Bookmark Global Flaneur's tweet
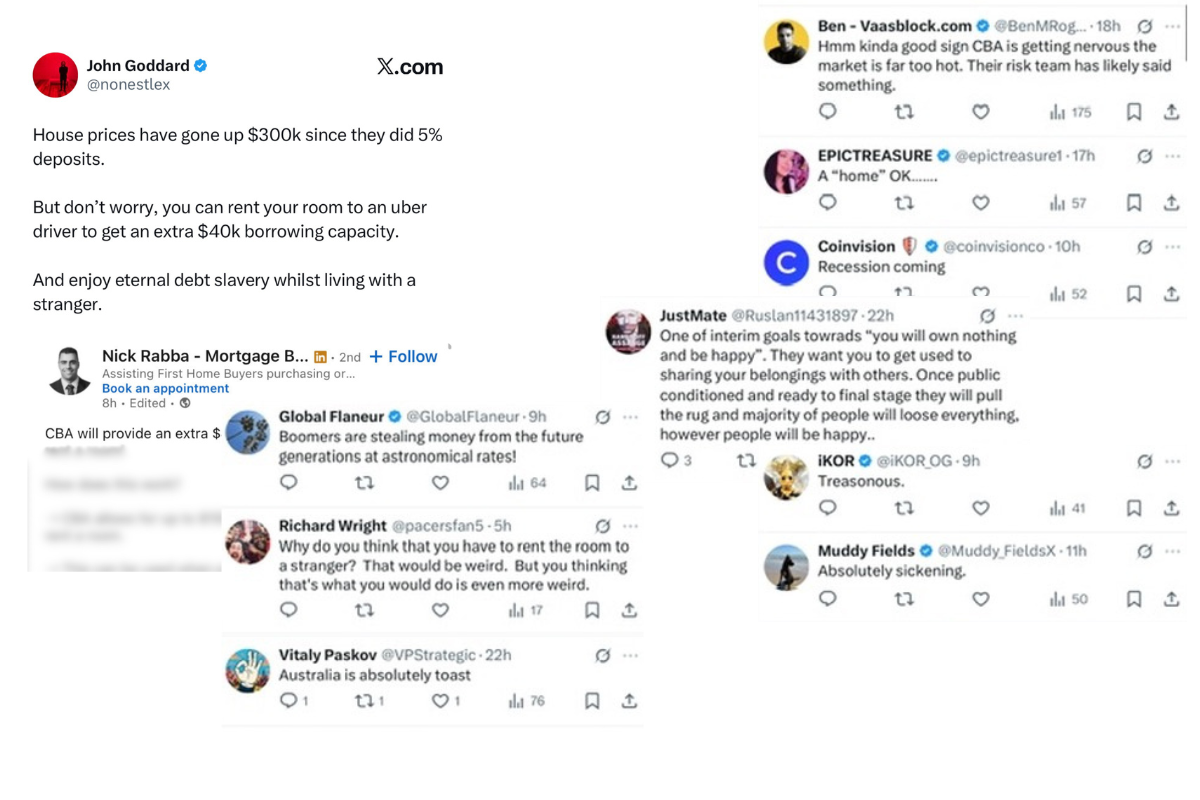 [x=592, y=483]
